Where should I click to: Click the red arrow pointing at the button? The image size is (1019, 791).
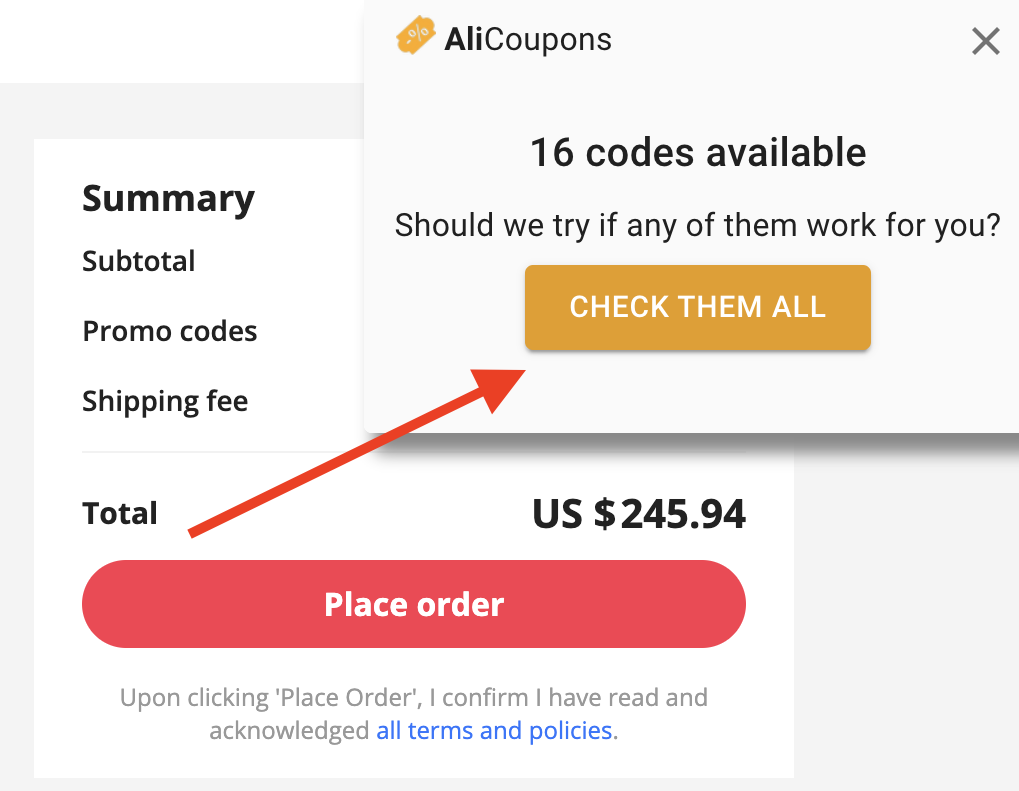click(360, 450)
